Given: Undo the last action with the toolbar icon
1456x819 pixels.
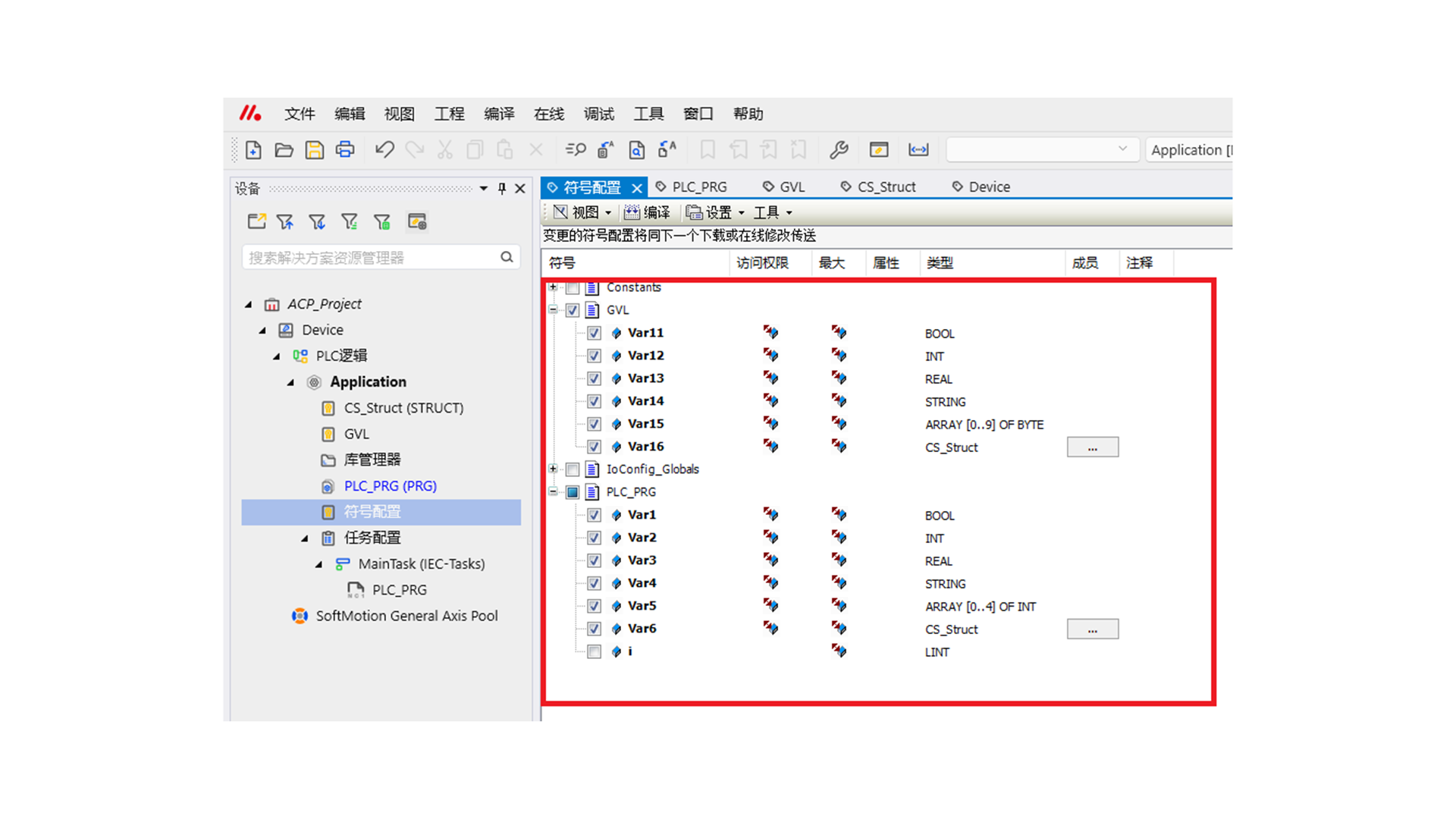Looking at the screenshot, I should pos(384,150).
